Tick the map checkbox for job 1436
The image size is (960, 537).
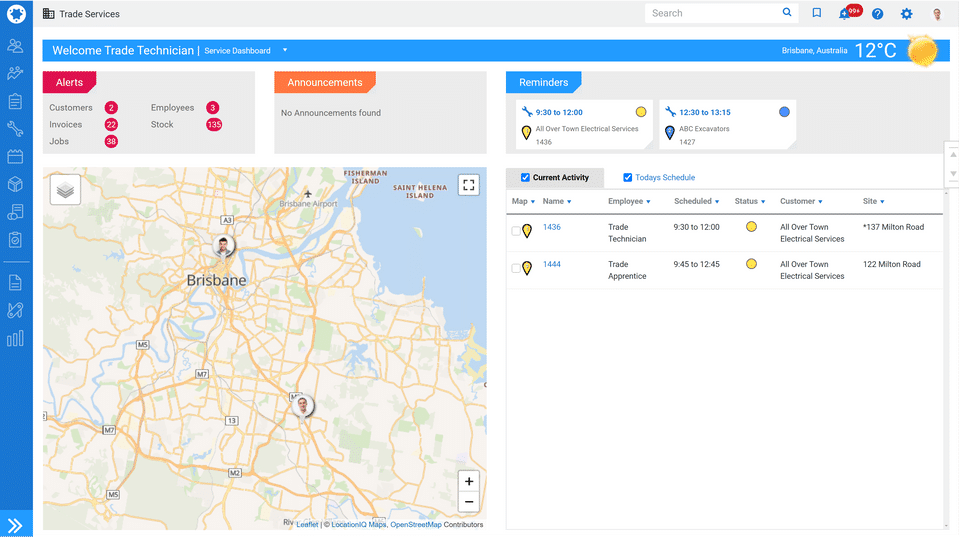pos(516,231)
